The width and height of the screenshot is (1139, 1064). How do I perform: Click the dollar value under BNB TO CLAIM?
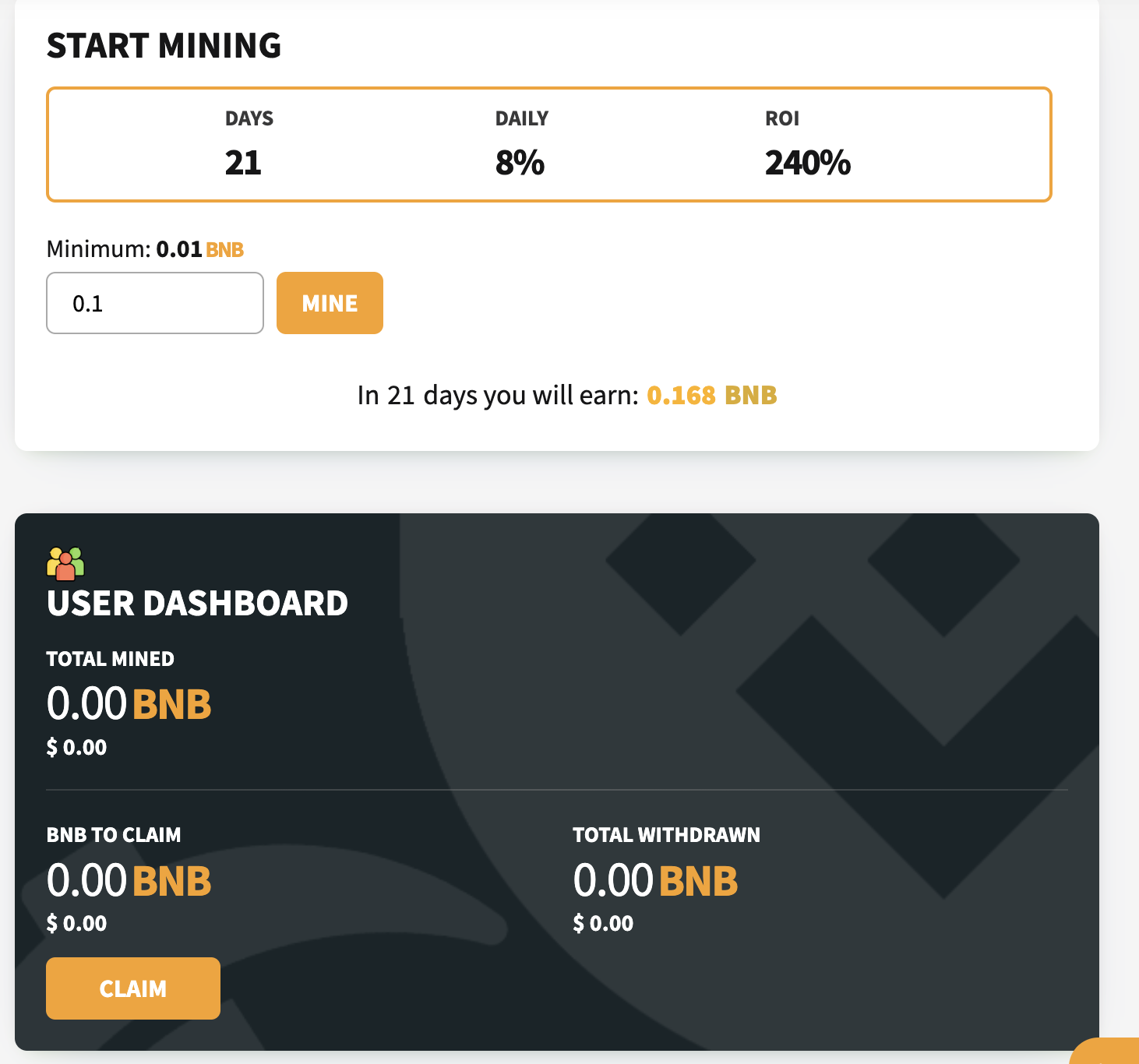tap(76, 924)
